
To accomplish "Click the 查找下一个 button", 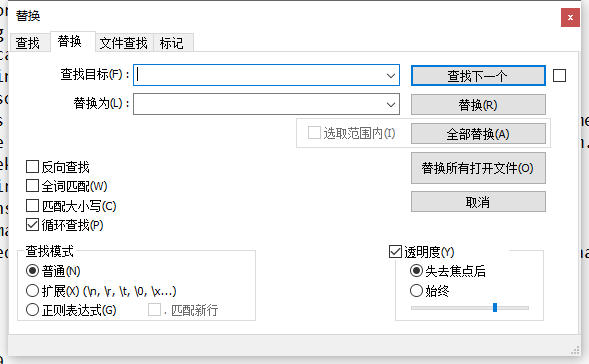I will (x=478, y=76).
